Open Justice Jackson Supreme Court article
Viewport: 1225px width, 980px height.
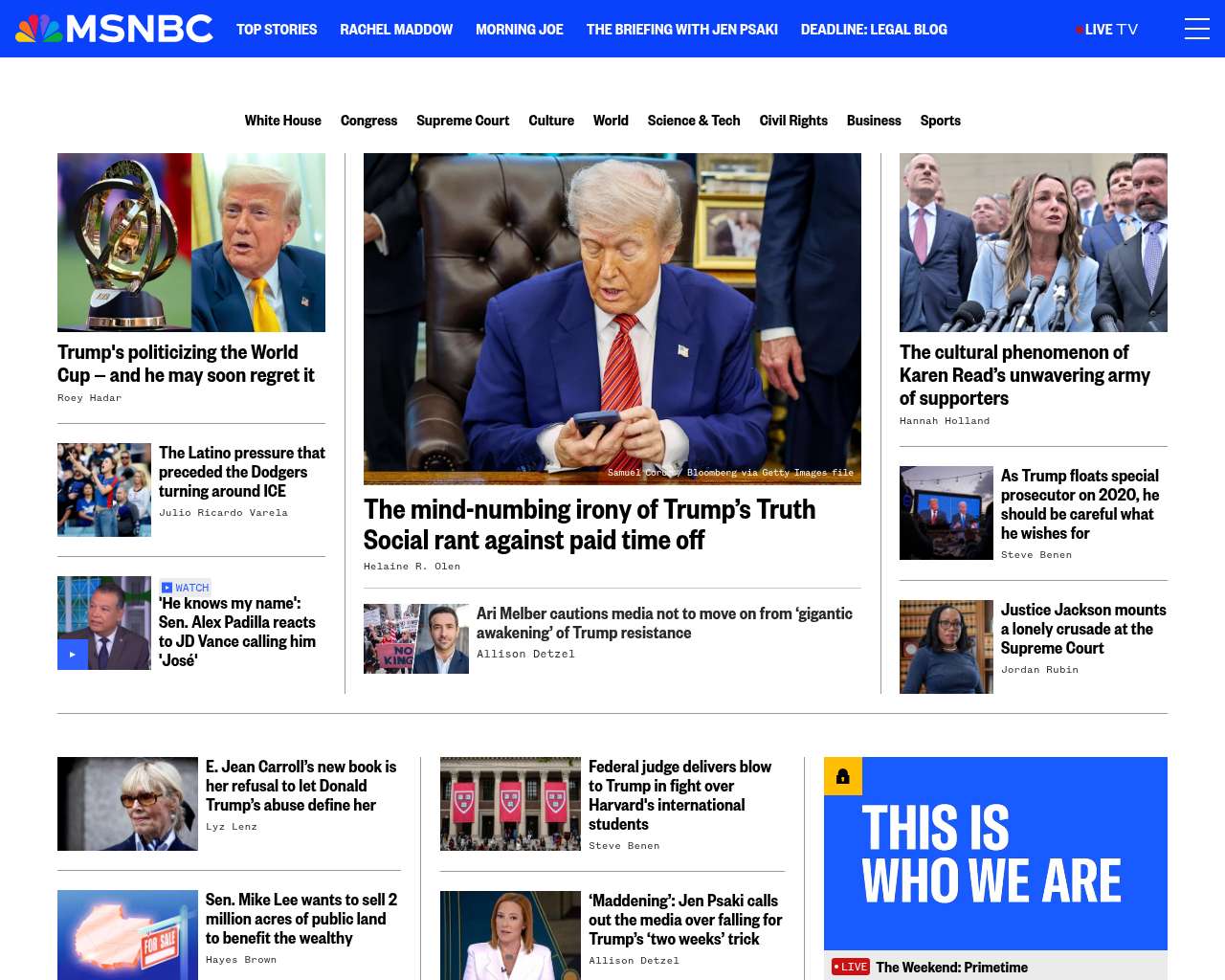[x=1083, y=629]
